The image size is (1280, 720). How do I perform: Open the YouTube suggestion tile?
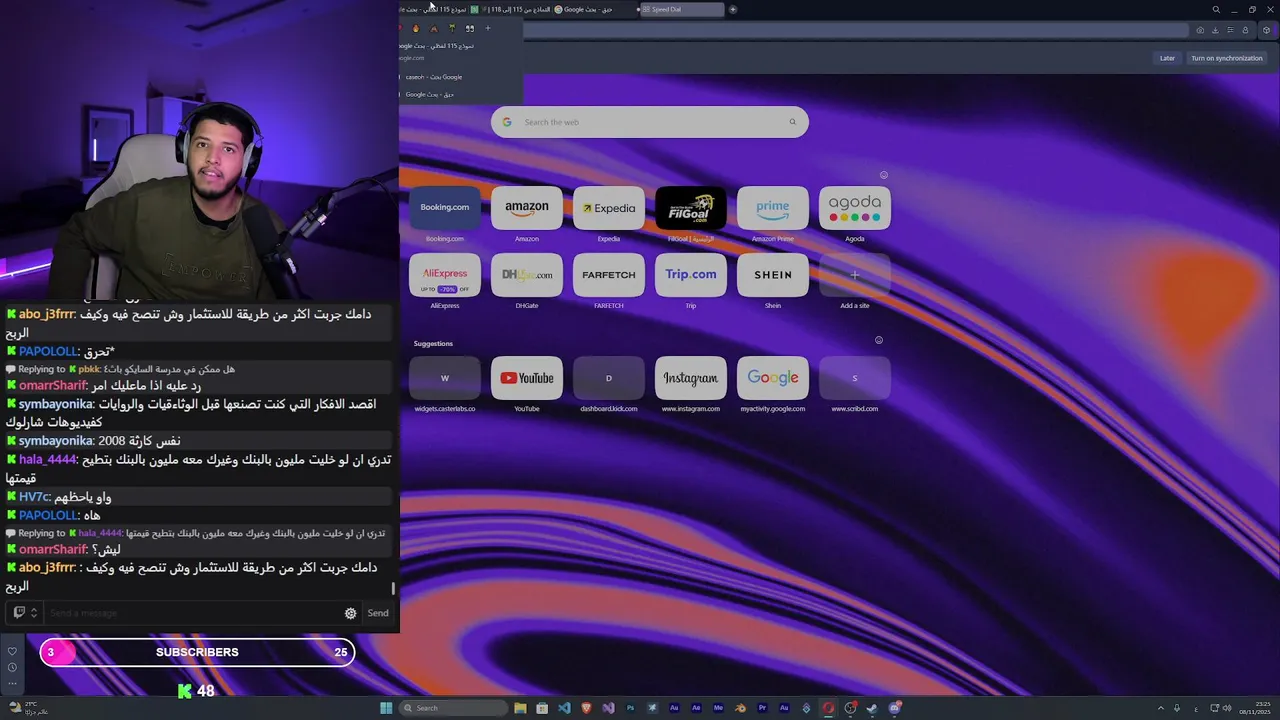pos(527,378)
